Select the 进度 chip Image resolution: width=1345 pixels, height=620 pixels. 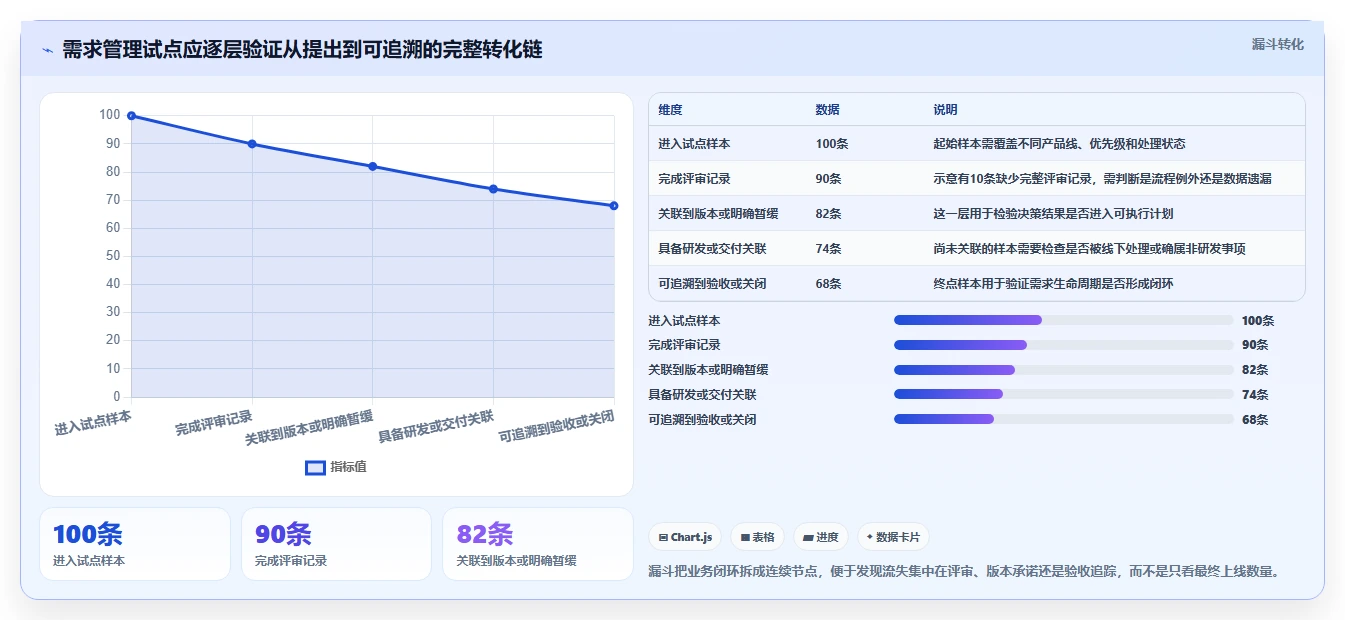coord(821,537)
